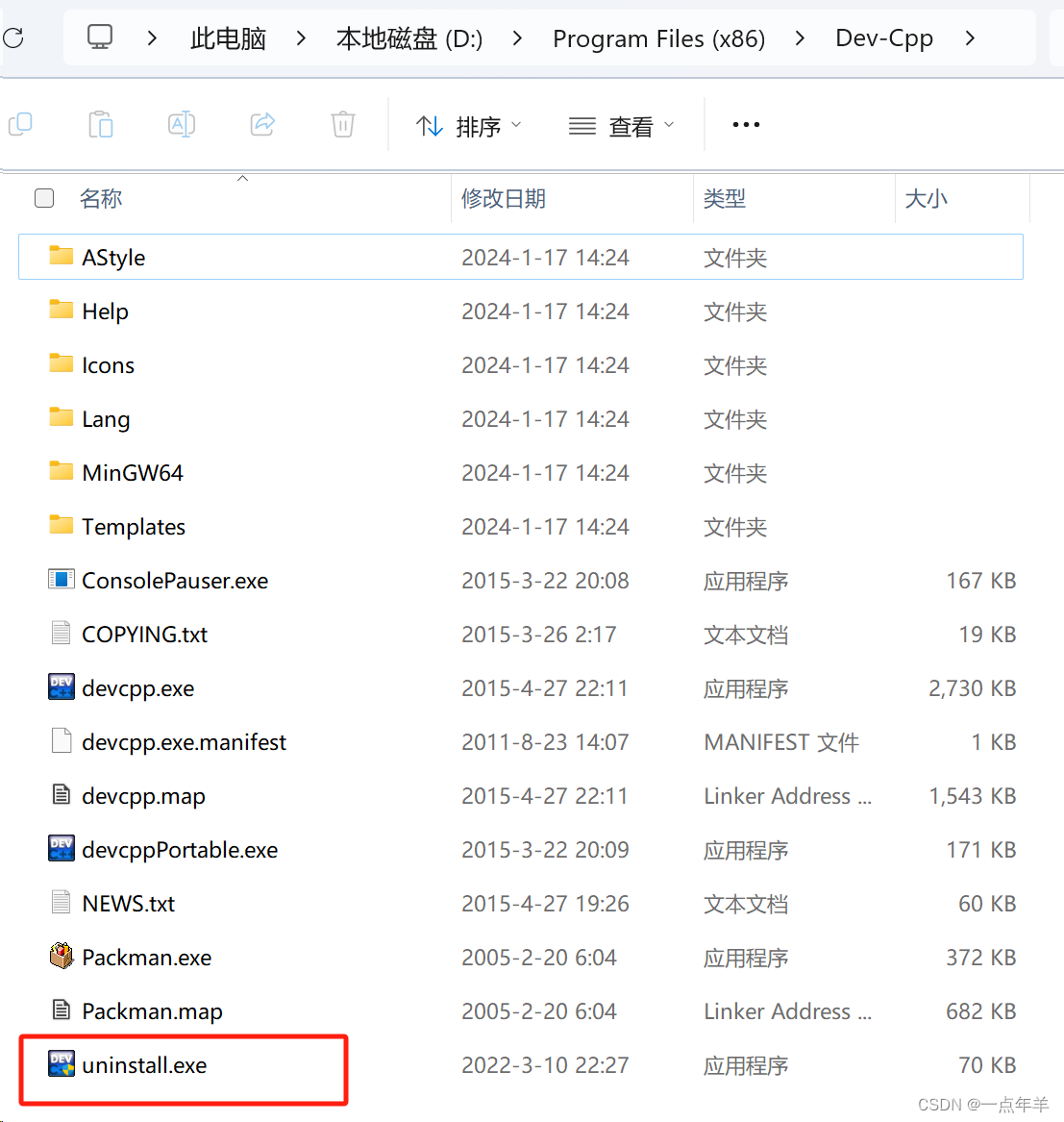Navigate to Program Files (x86) in breadcrumb
Screen dimensions: 1064x1122
[658, 38]
